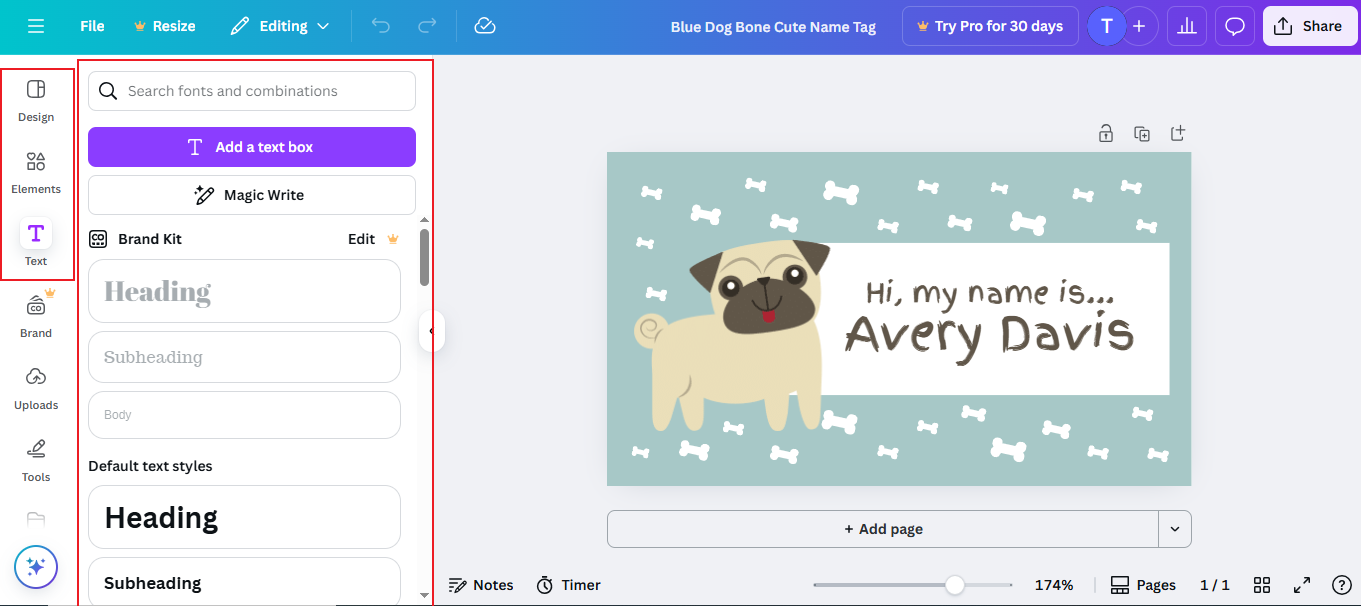Click the + Add page button
1361x606 pixels.
tap(883, 529)
